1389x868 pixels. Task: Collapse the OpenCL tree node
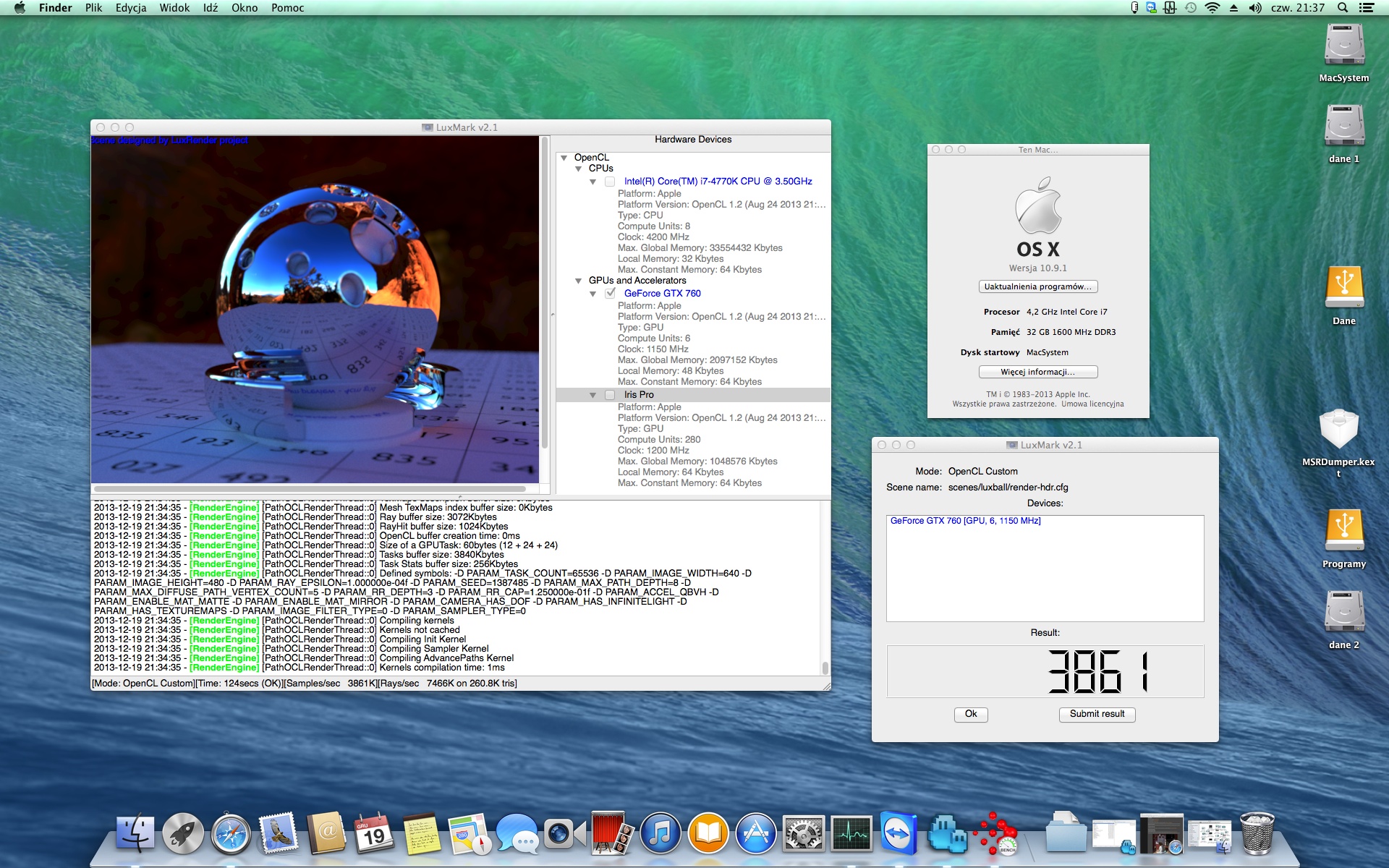click(x=564, y=158)
